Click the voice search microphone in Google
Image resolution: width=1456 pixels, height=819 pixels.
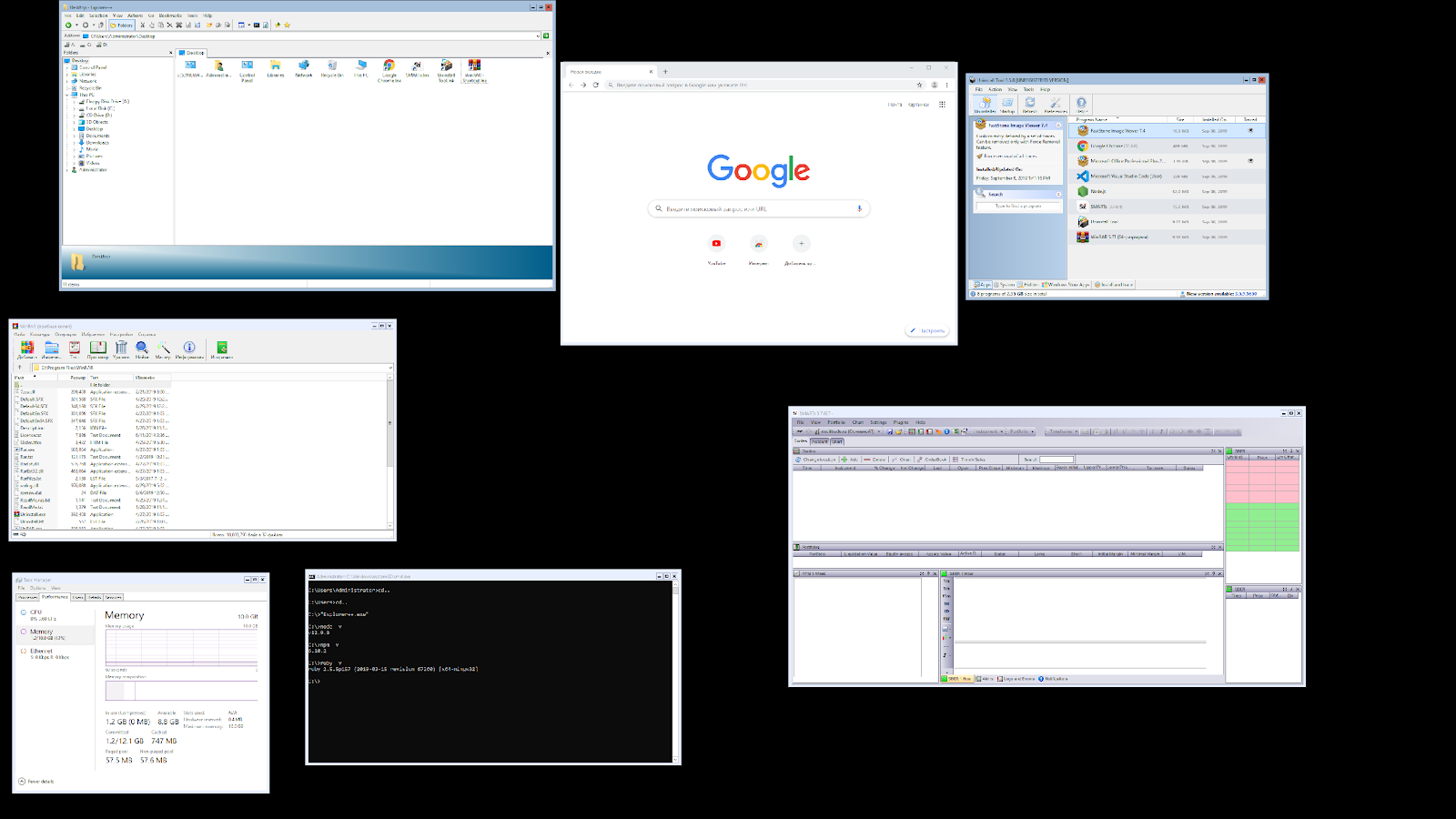859,208
